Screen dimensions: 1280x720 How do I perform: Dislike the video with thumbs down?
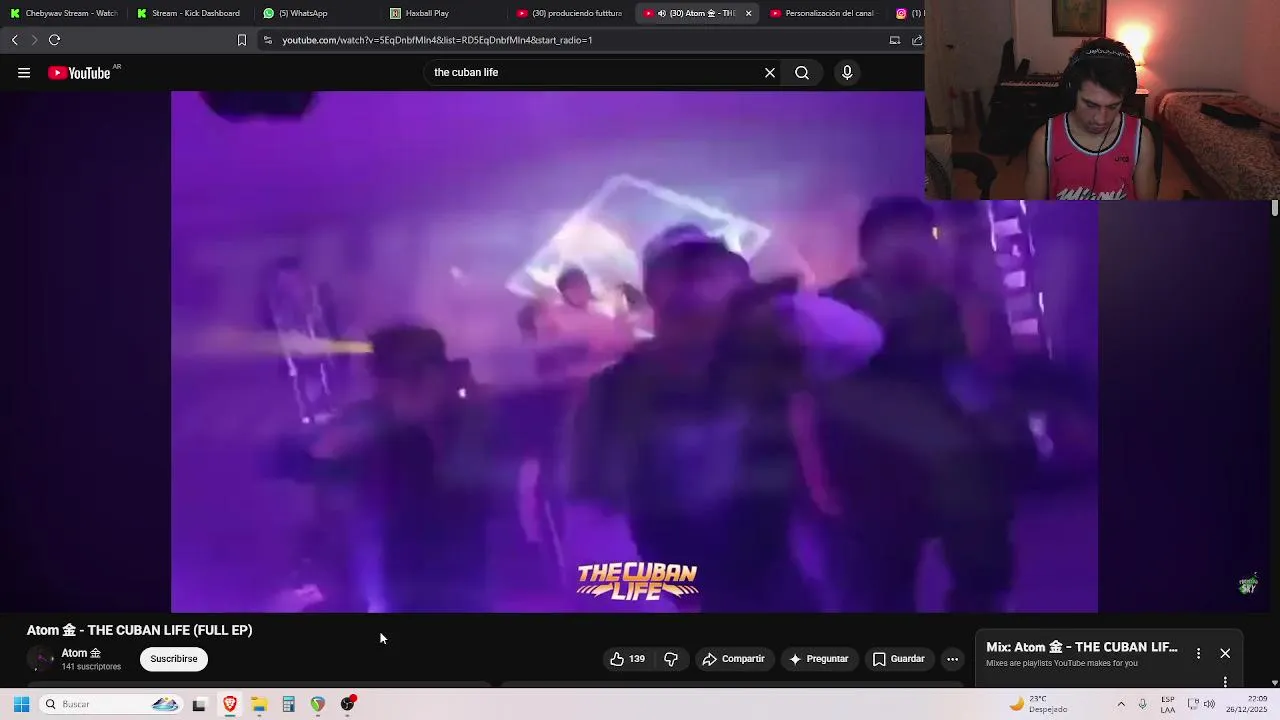point(671,659)
